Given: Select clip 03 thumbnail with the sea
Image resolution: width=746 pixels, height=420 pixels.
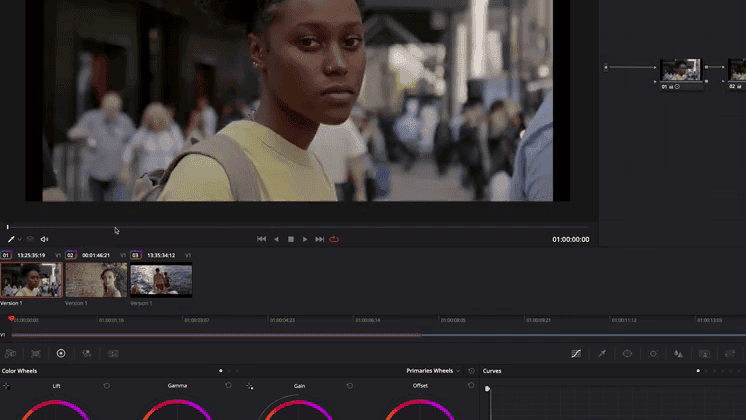Looking at the screenshot, I should click(161, 280).
